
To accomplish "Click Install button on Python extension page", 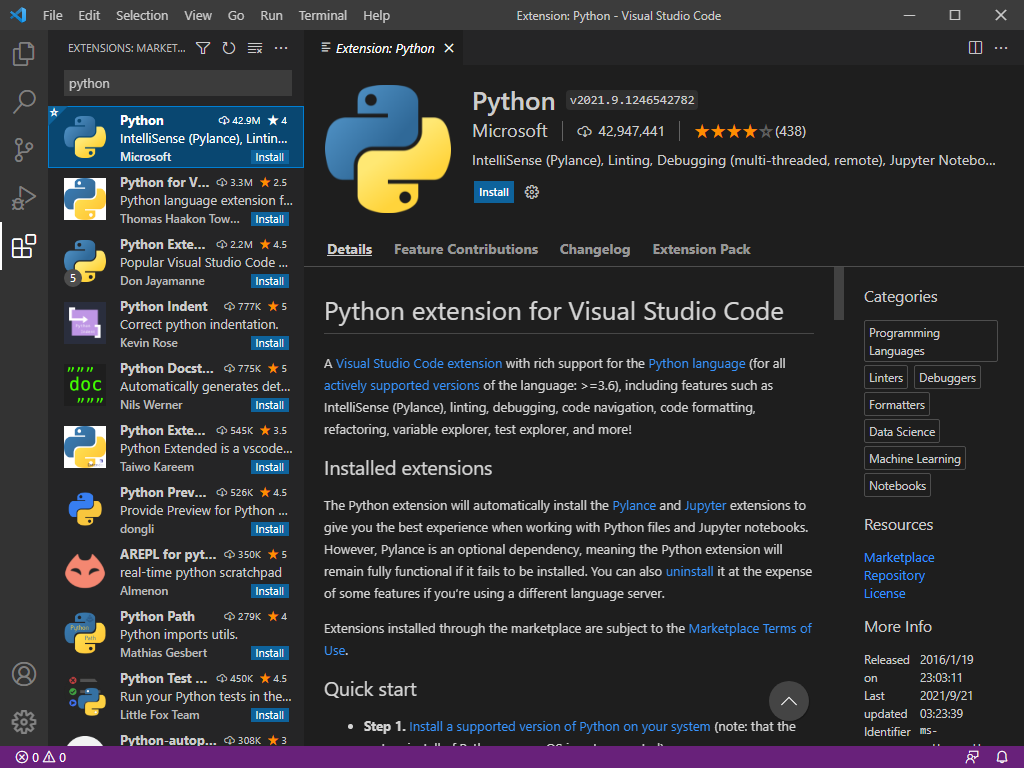I will pos(494,192).
